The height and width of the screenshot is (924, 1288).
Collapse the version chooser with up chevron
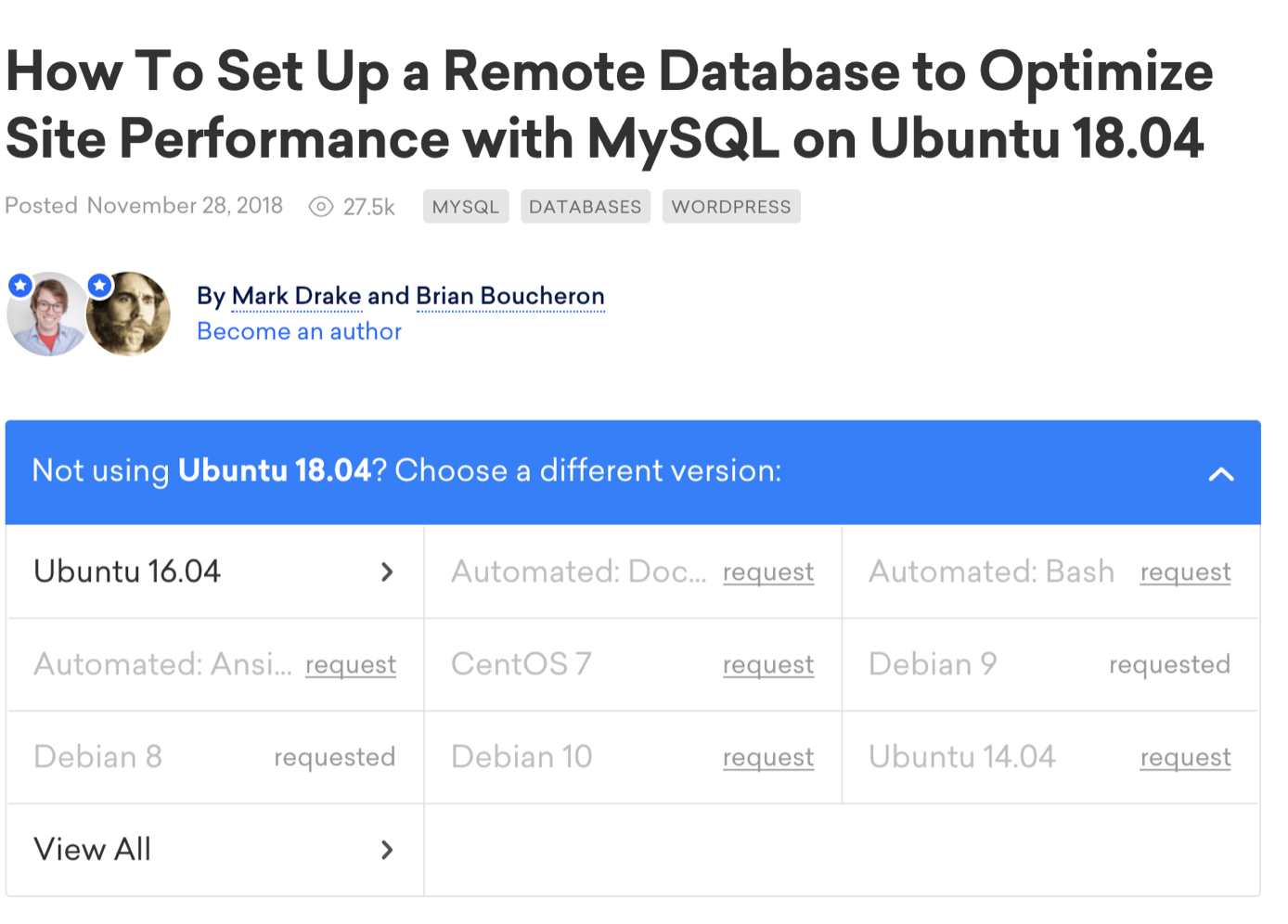point(1221,474)
